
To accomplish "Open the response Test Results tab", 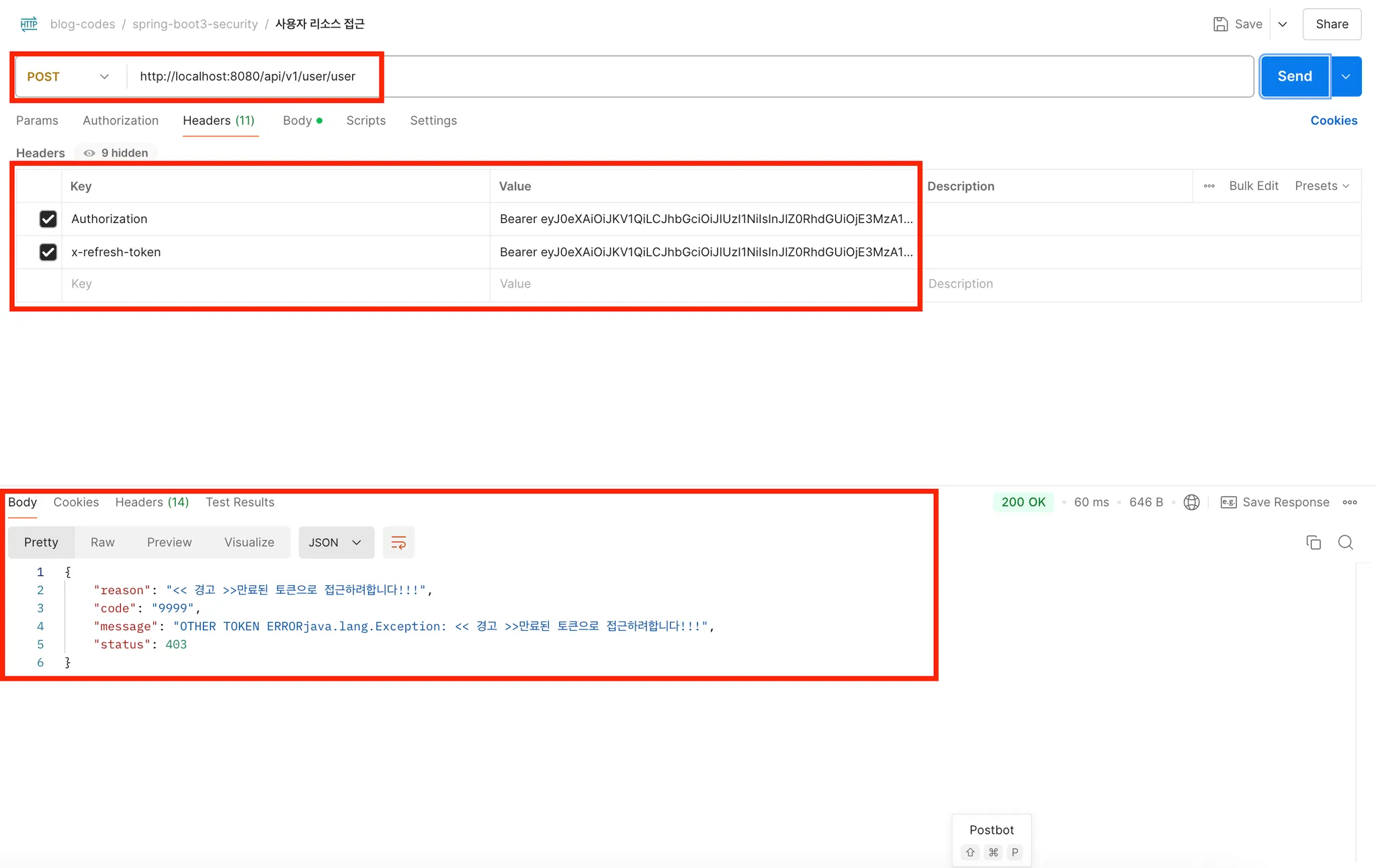I will click(240, 503).
